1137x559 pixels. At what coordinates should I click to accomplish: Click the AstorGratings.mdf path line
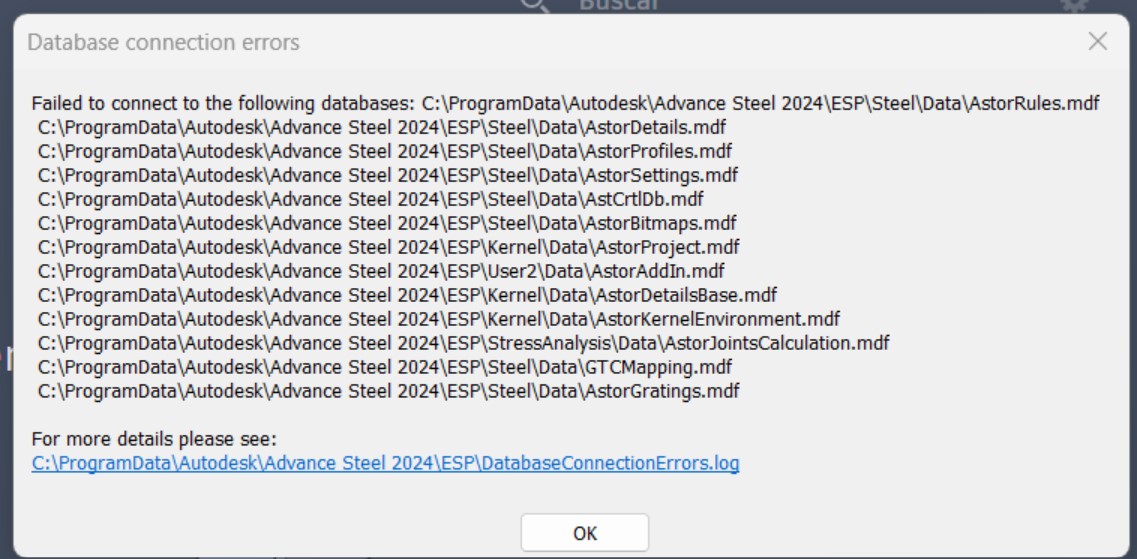pyautogui.click(x=388, y=391)
